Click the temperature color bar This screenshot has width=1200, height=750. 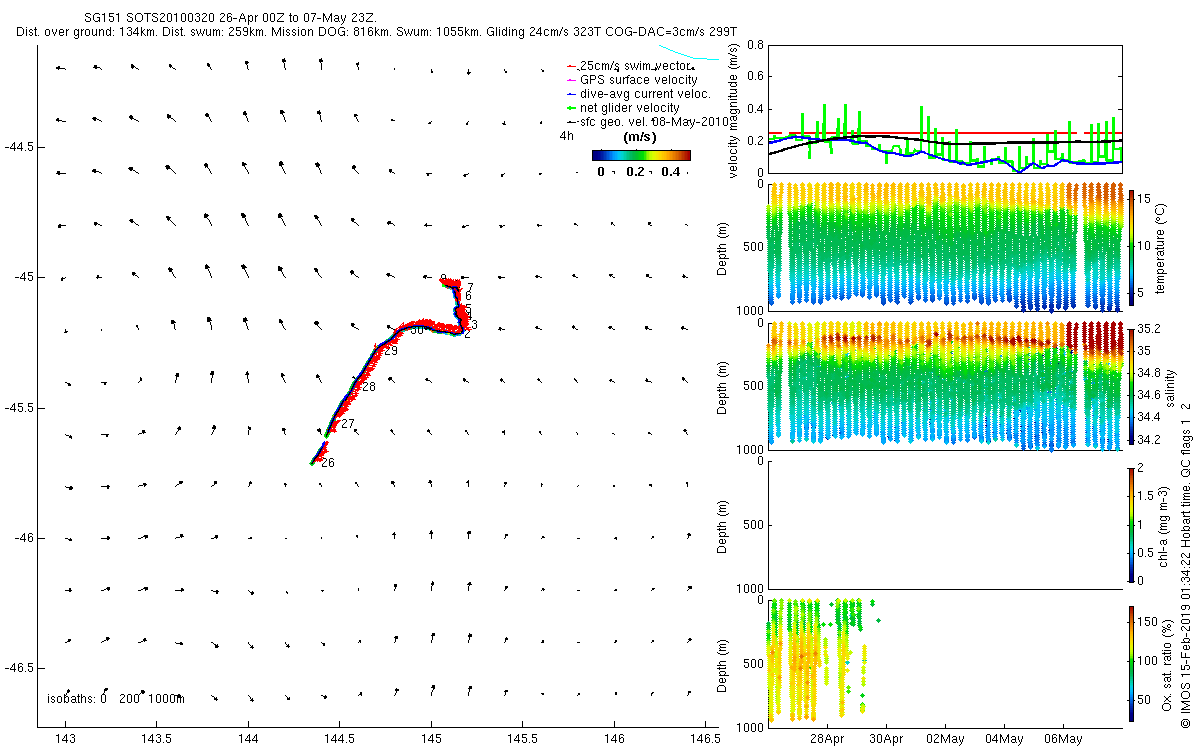coord(1132,246)
